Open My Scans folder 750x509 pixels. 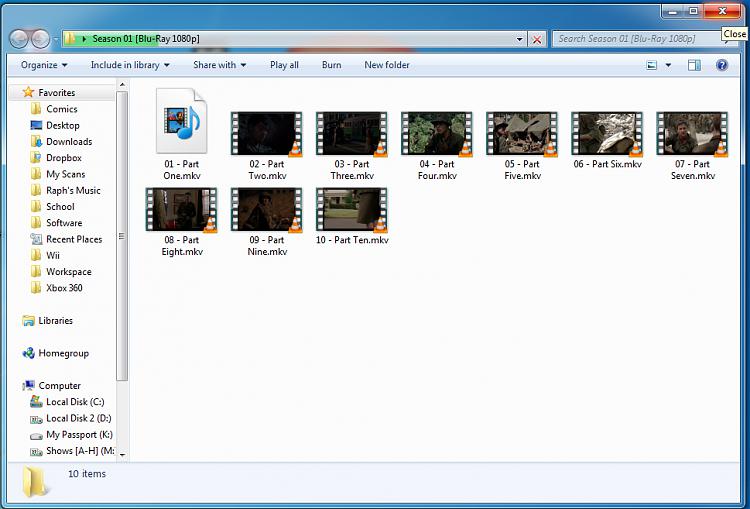pyautogui.click(x=57, y=174)
